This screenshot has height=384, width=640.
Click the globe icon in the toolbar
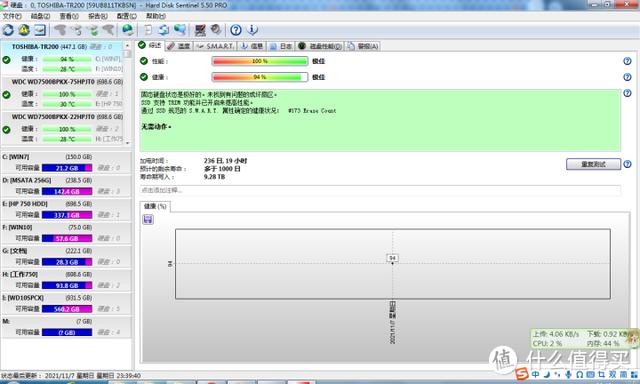(128, 30)
